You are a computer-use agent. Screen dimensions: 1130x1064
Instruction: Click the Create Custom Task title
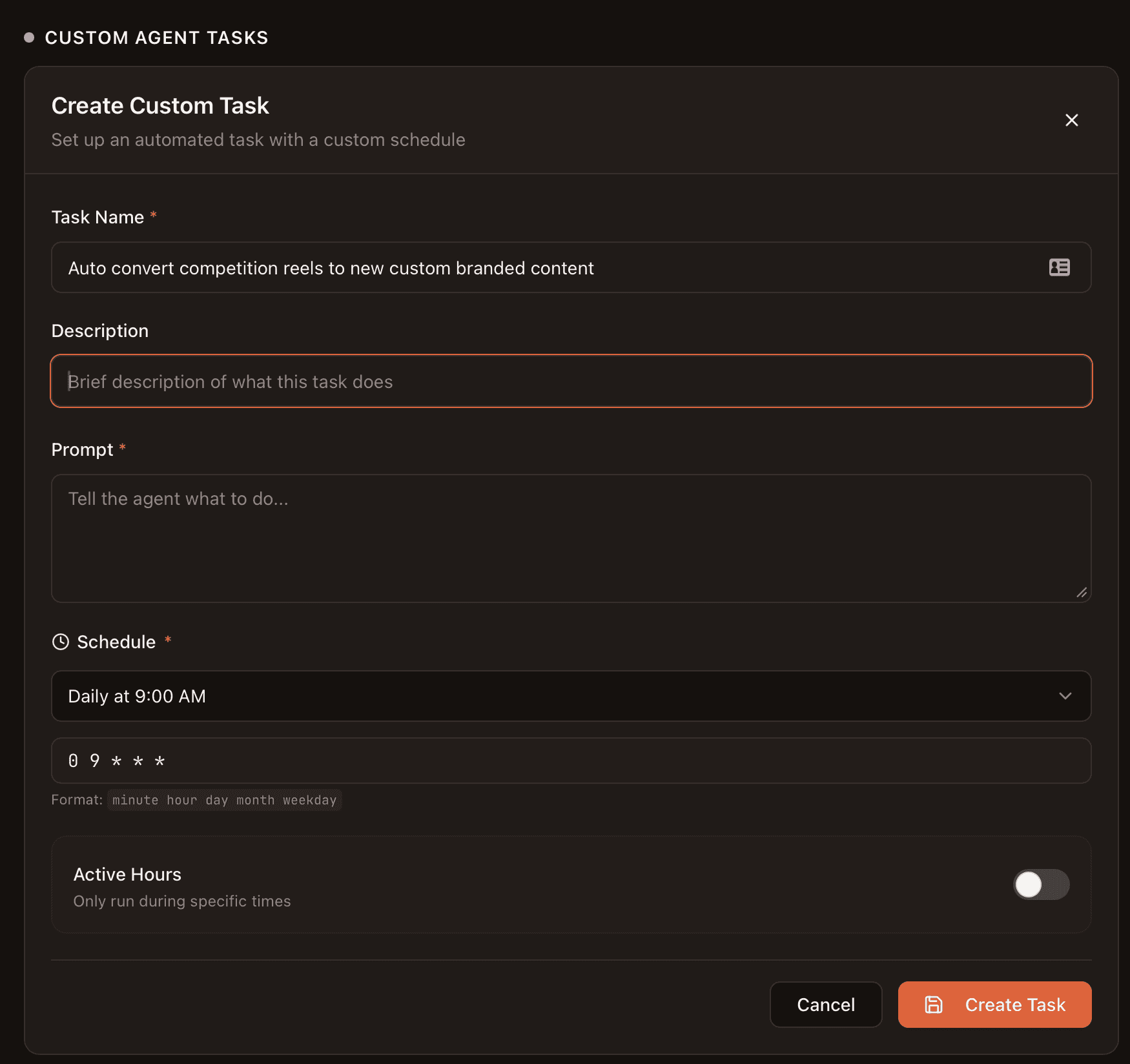coord(160,106)
